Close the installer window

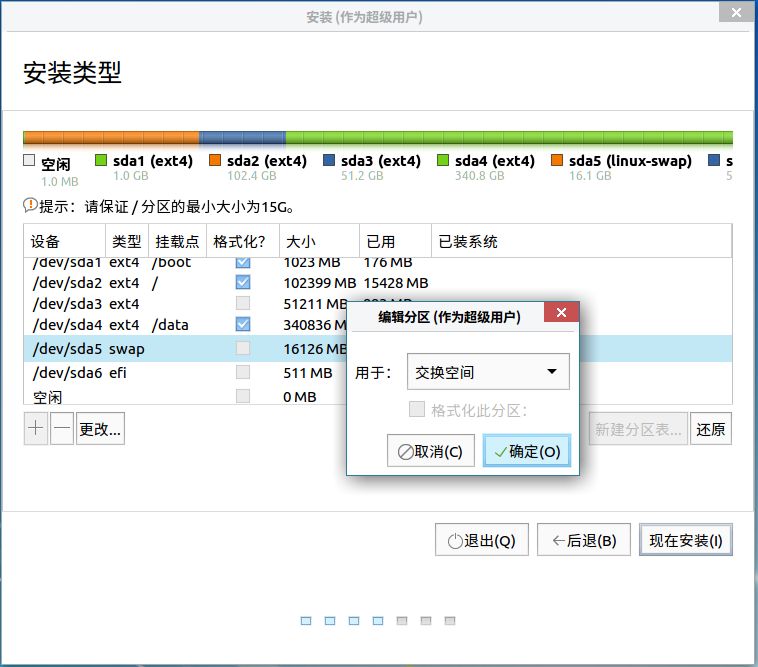[736, 12]
